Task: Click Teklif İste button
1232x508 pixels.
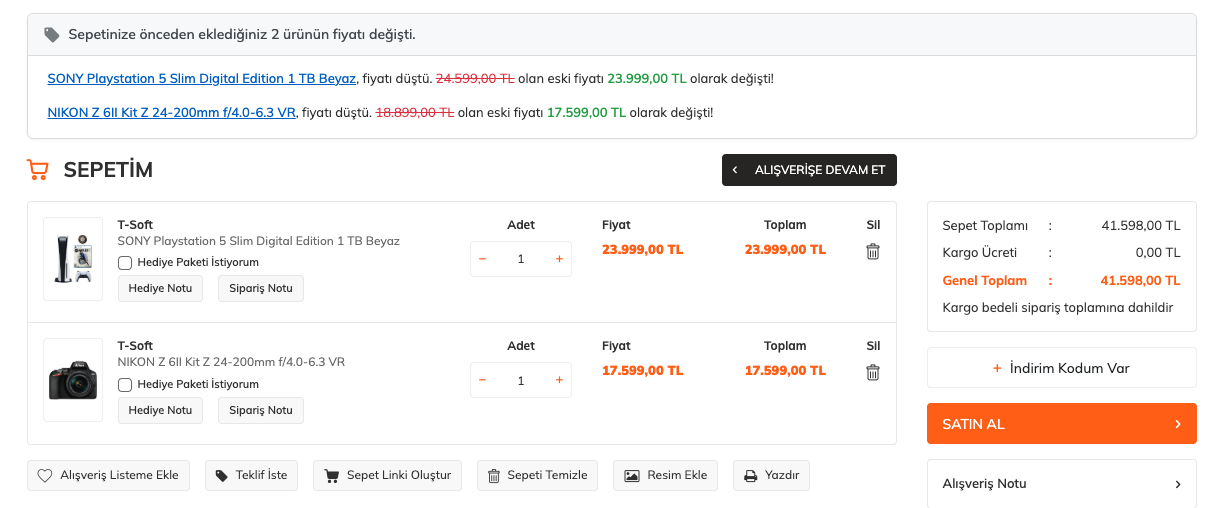Action: [x=251, y=475]
